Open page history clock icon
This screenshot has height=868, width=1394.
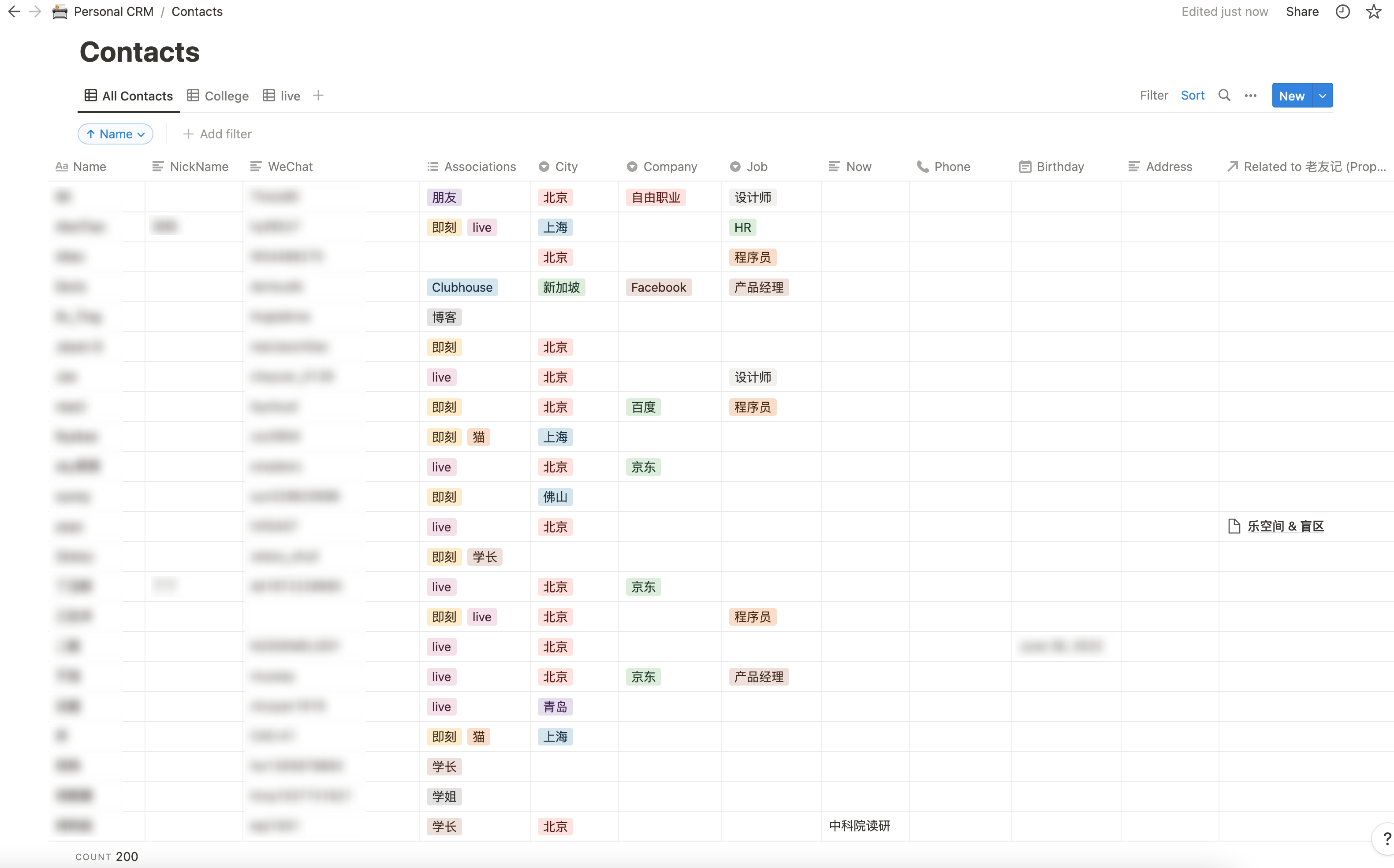tap(1342, 11)
